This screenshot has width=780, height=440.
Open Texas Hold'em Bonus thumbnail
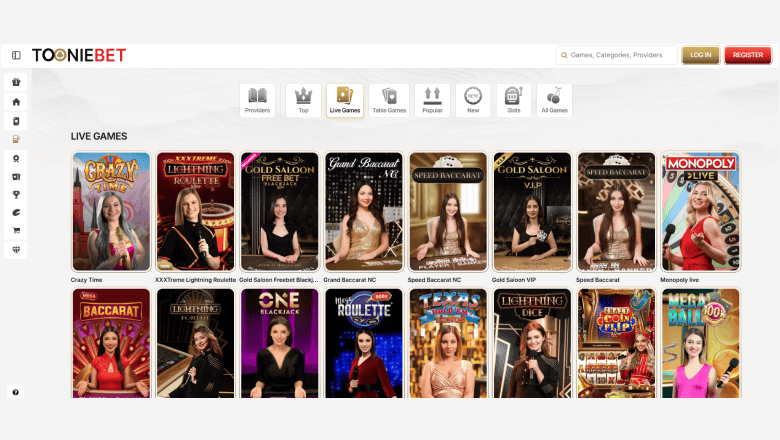point(448,343)
